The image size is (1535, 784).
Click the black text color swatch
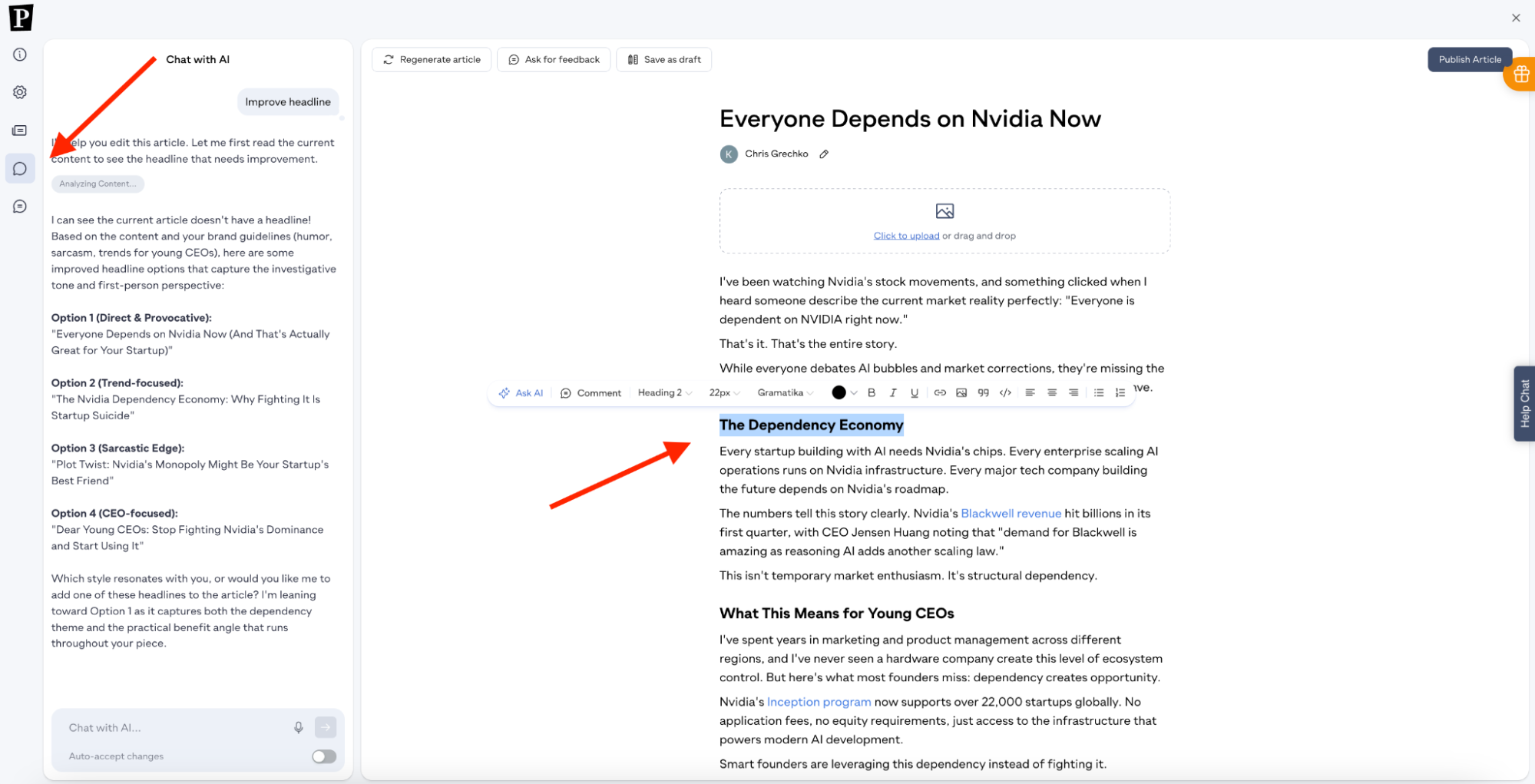(839, 392)
